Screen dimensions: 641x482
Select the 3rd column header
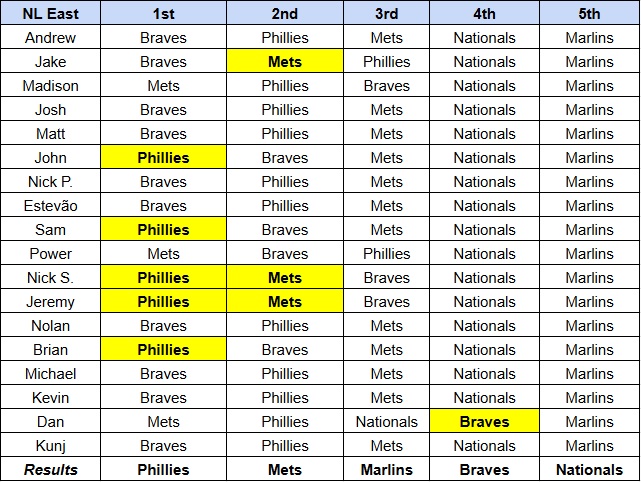386,14
